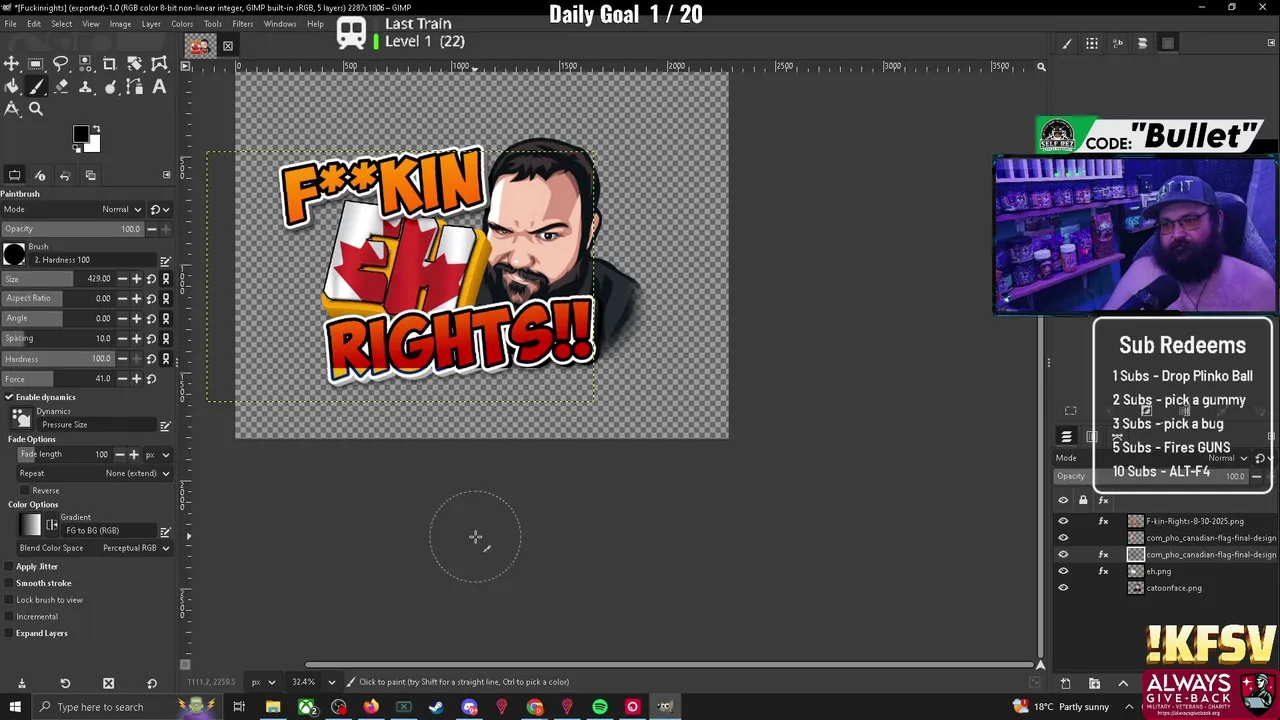Adjust the brush Hardness slider

(x=57, y=359)
